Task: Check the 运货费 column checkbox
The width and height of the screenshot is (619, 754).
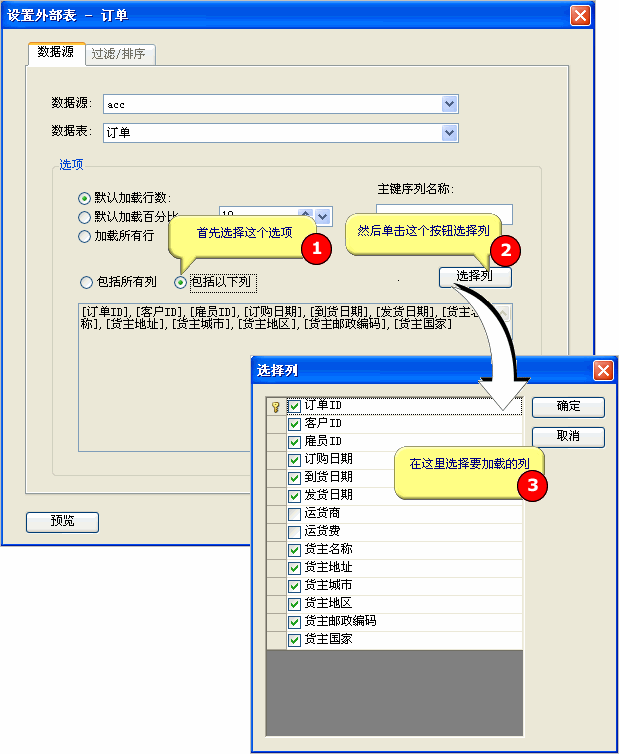Action: pyautogui.click(x=294, y=532)
